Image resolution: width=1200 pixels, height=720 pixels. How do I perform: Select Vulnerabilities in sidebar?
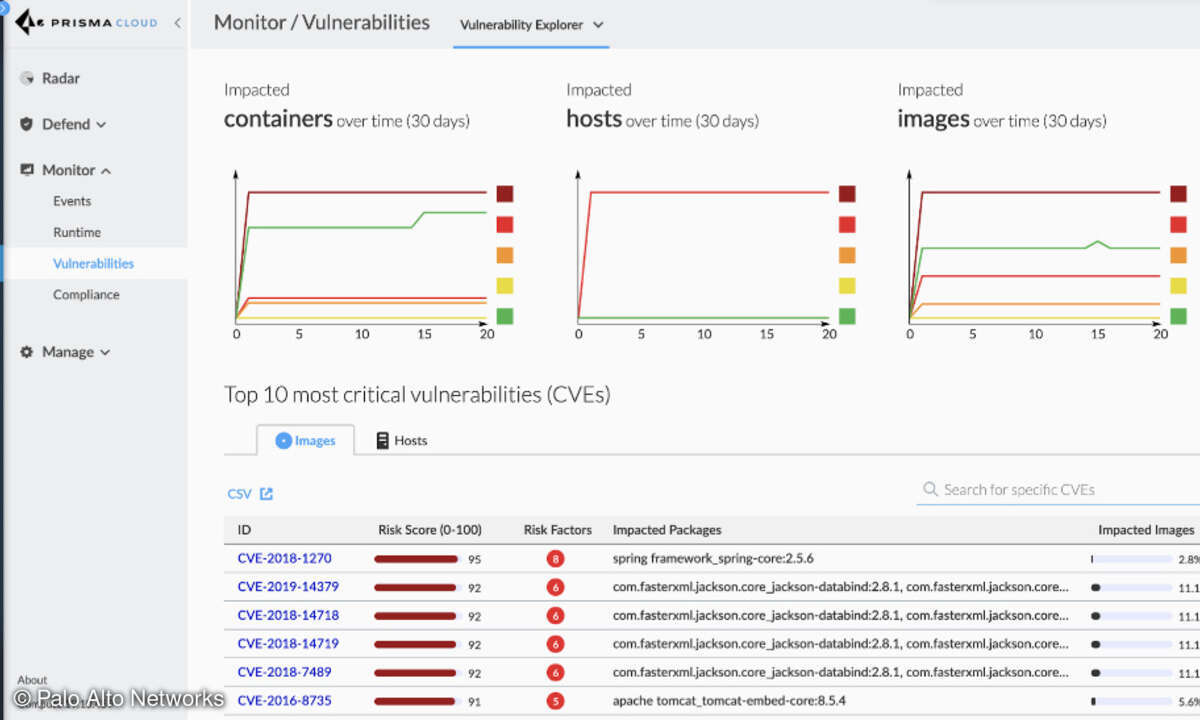click(x=93, y=263)
